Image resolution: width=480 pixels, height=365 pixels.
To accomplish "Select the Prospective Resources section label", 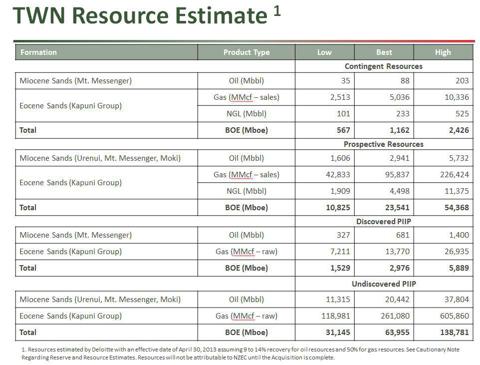I will click(383, 144).
